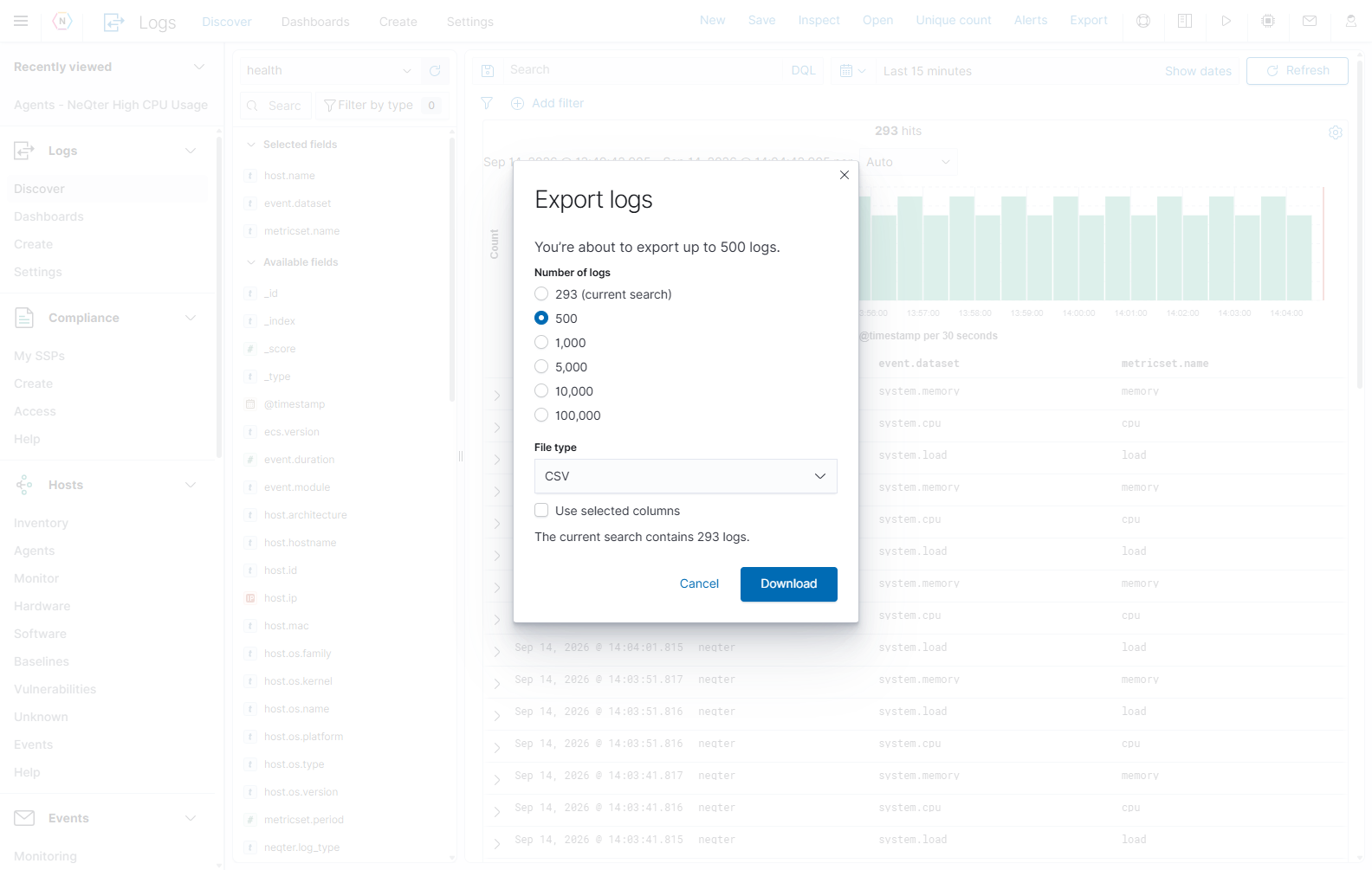Open the lifebuoy help icon
The image size is (1372, 870).
click(x=1143, y=21)
